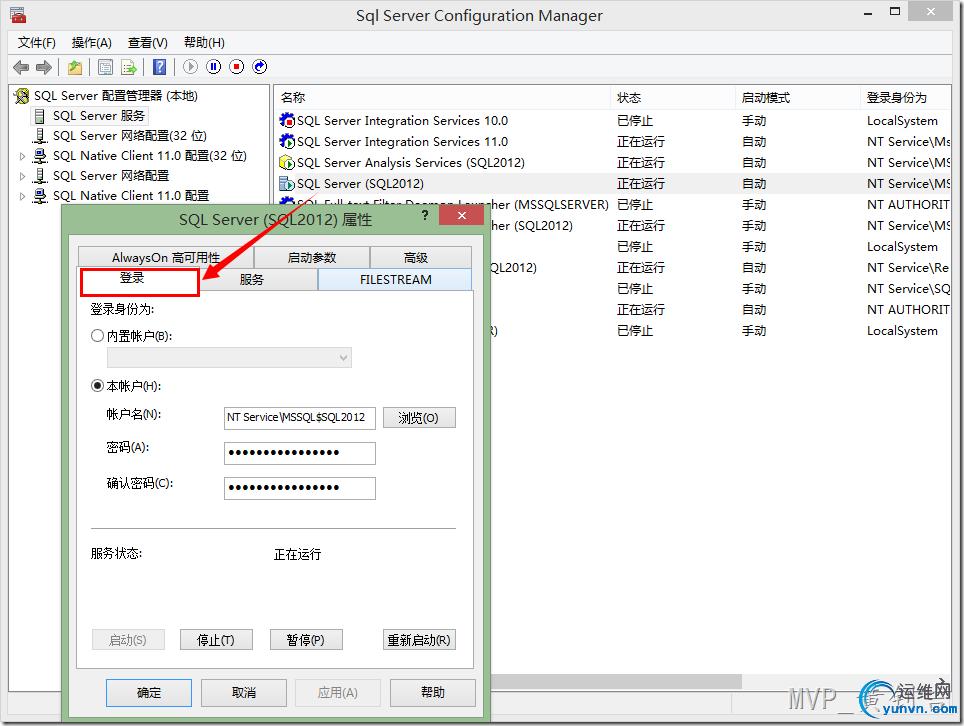Screen dimensions: 964x726
Task: Click the 帮助 button in the dialog
Action: 433,693
